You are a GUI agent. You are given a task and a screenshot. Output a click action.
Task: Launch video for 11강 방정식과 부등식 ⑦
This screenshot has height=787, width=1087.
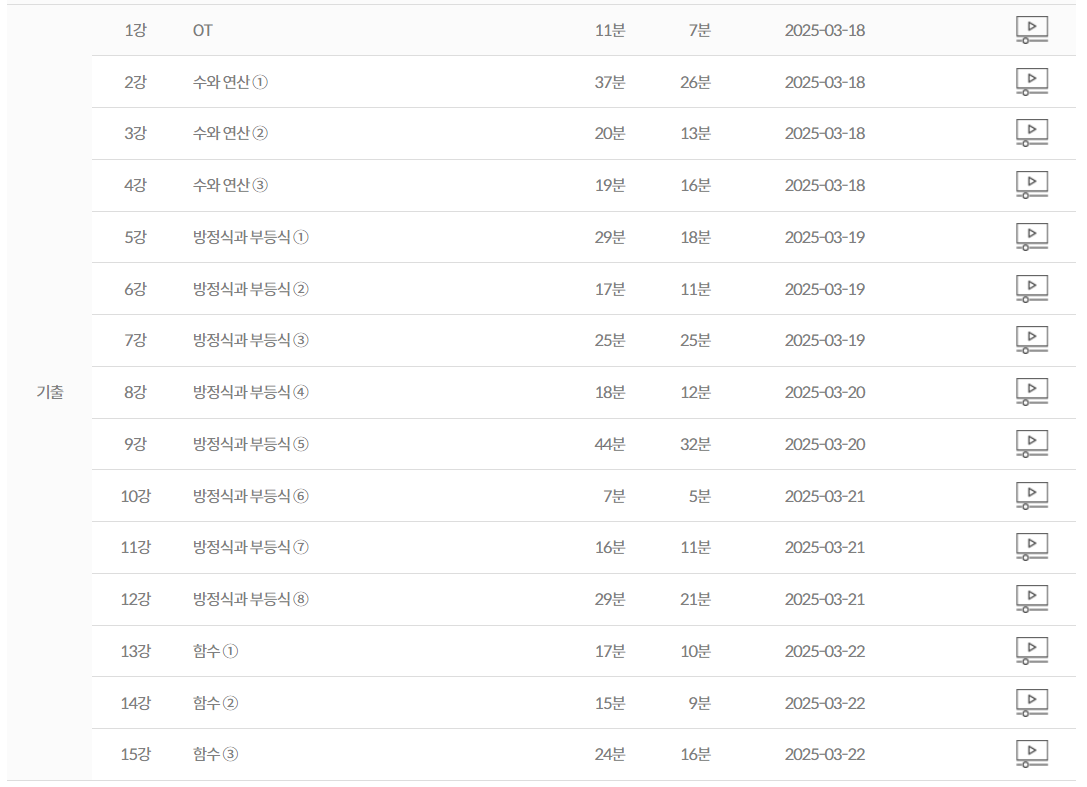pos(1031,547)
